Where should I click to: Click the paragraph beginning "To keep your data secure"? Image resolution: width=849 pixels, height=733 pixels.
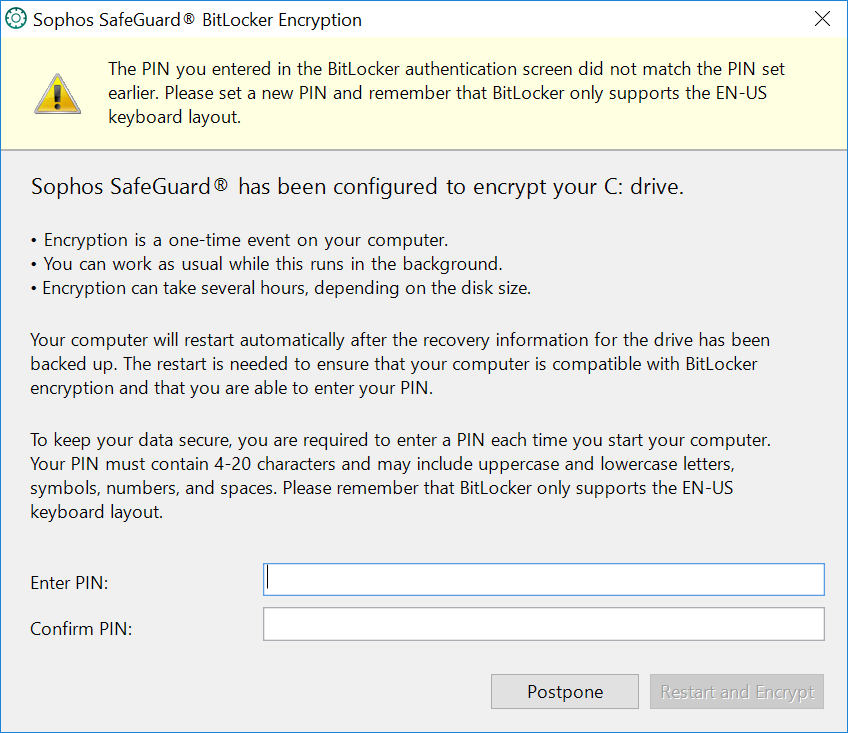[x=400, y=476]
